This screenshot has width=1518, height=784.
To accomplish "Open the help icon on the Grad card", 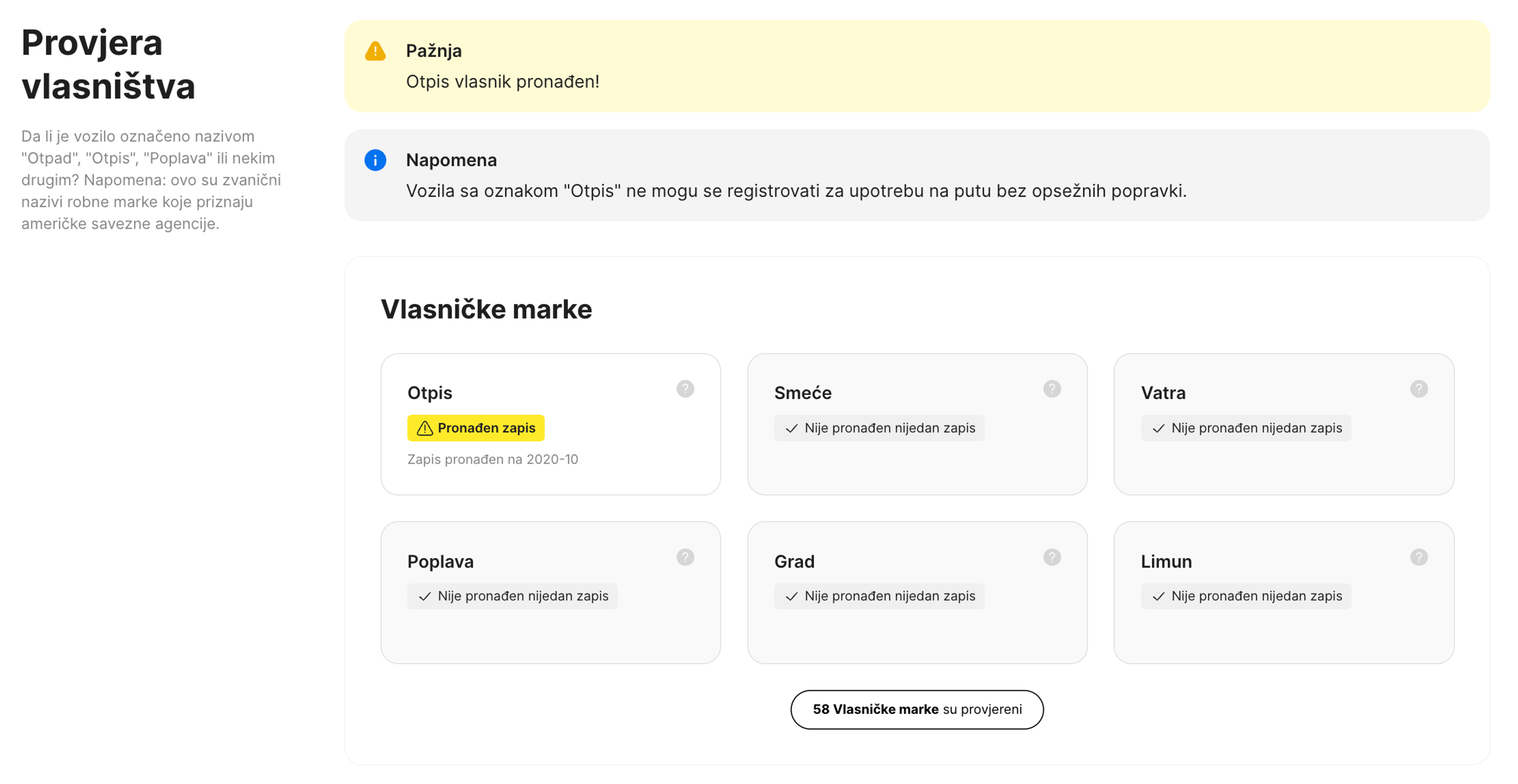I will 1053,557.
